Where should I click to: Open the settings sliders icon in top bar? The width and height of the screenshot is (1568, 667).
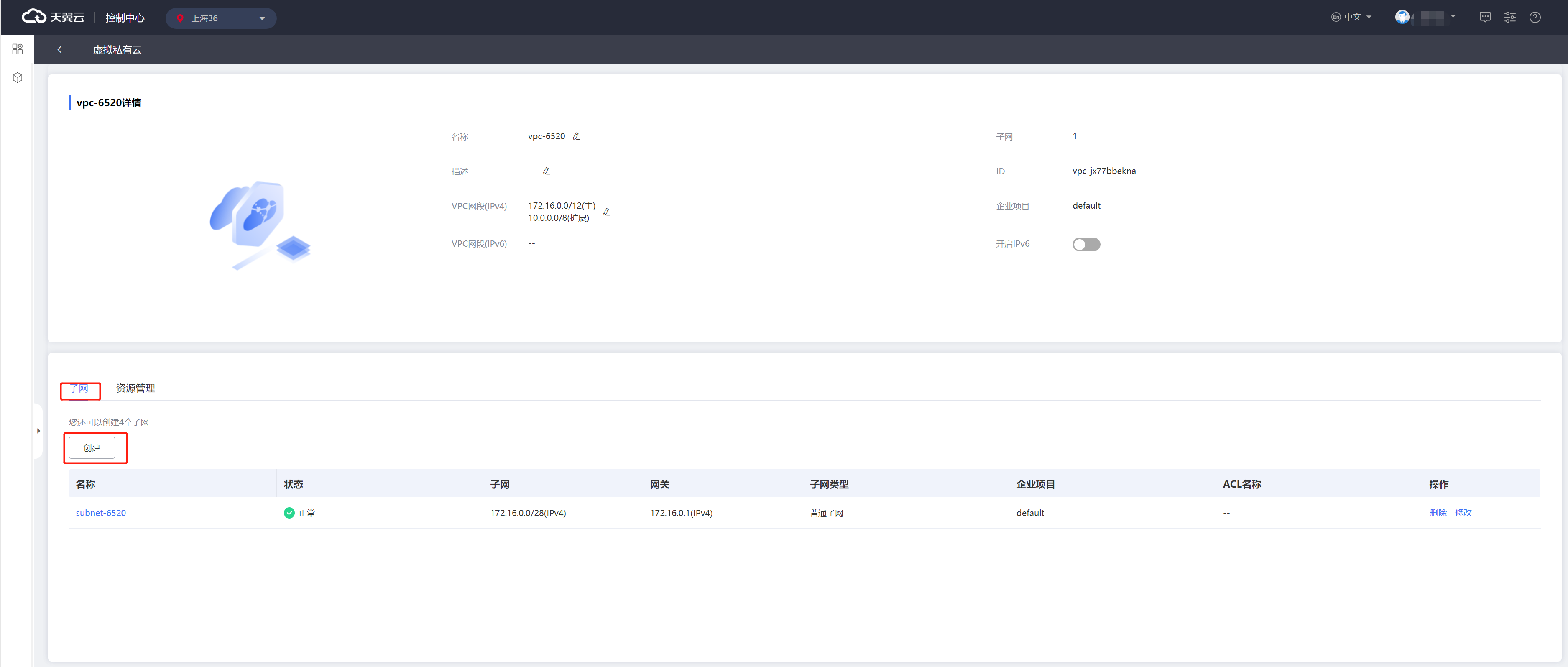click(1509, 17)
